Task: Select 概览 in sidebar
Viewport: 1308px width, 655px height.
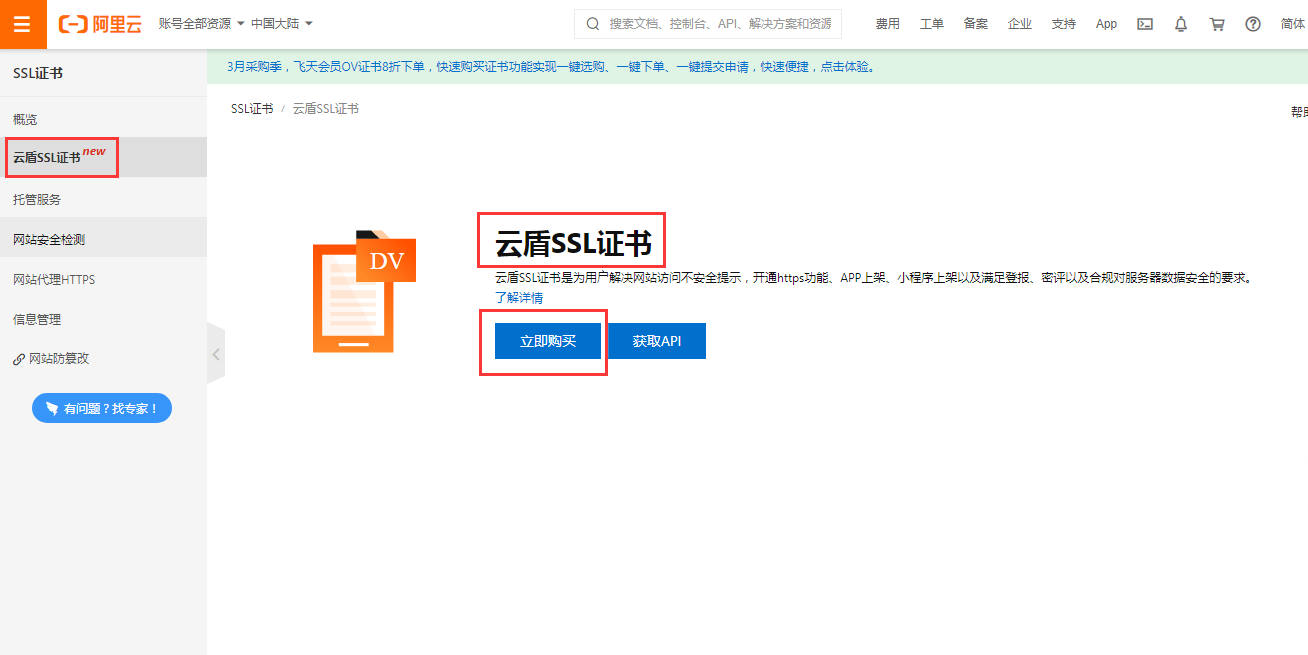Action: tap(103, 119)
